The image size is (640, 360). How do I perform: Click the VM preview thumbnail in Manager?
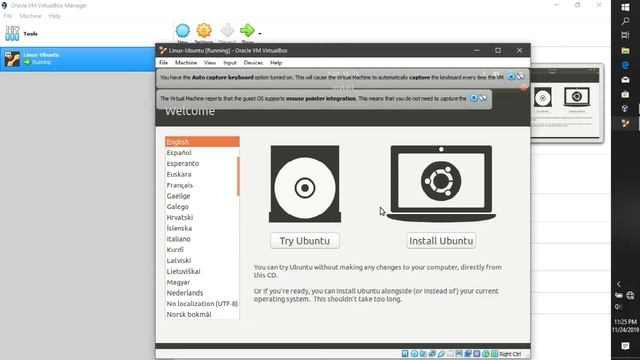[x=567, y=102]
